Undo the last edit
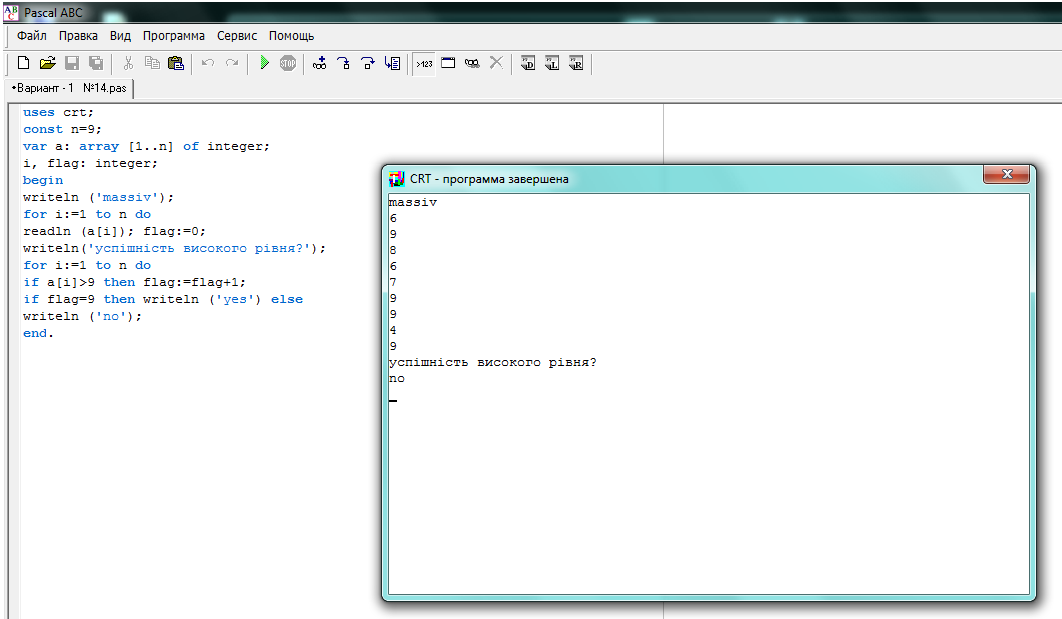Image resolution: width=1062 pixels, height=619 pixels. (x=208, y=63)
